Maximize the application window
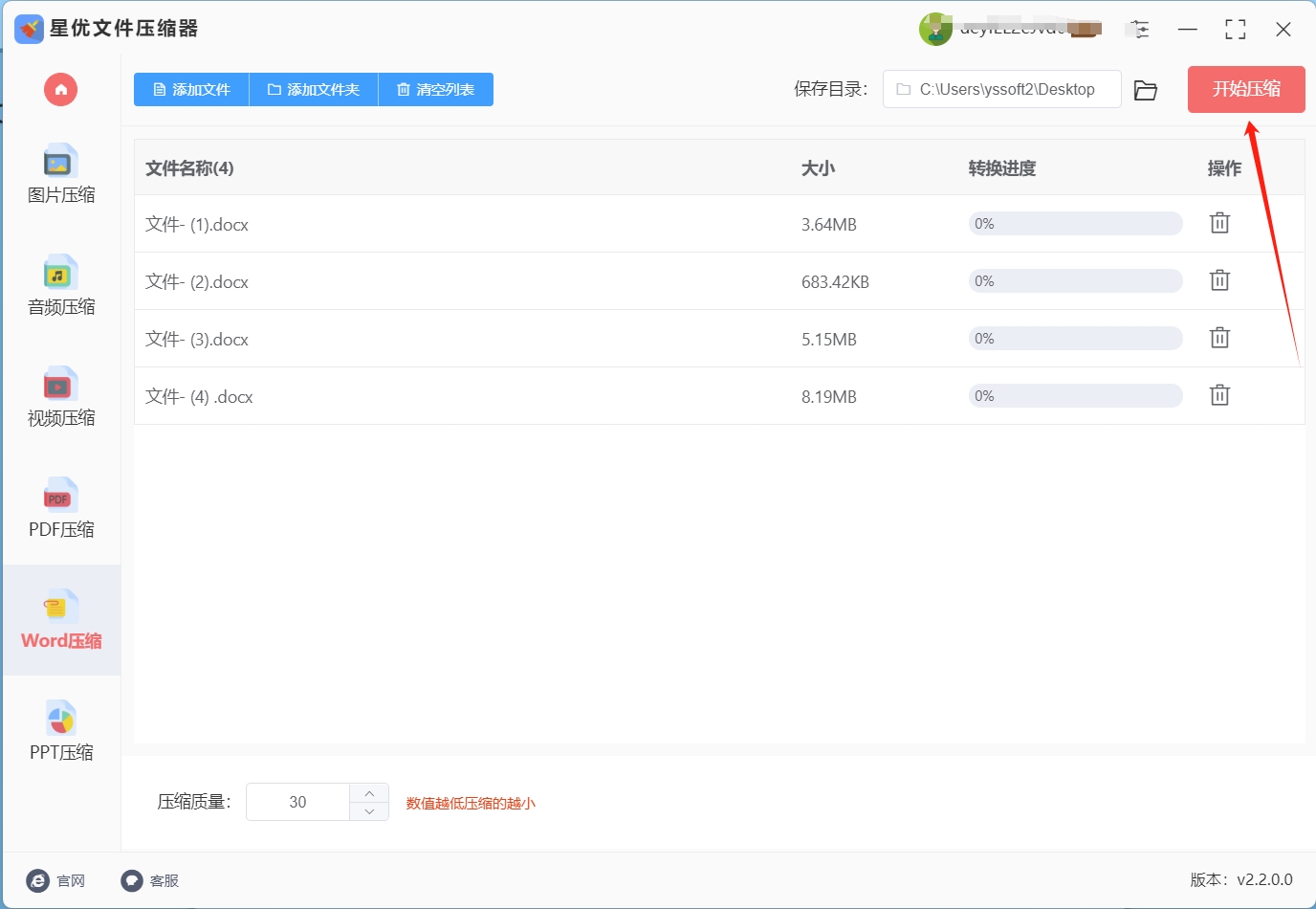 pos(1236,30)
